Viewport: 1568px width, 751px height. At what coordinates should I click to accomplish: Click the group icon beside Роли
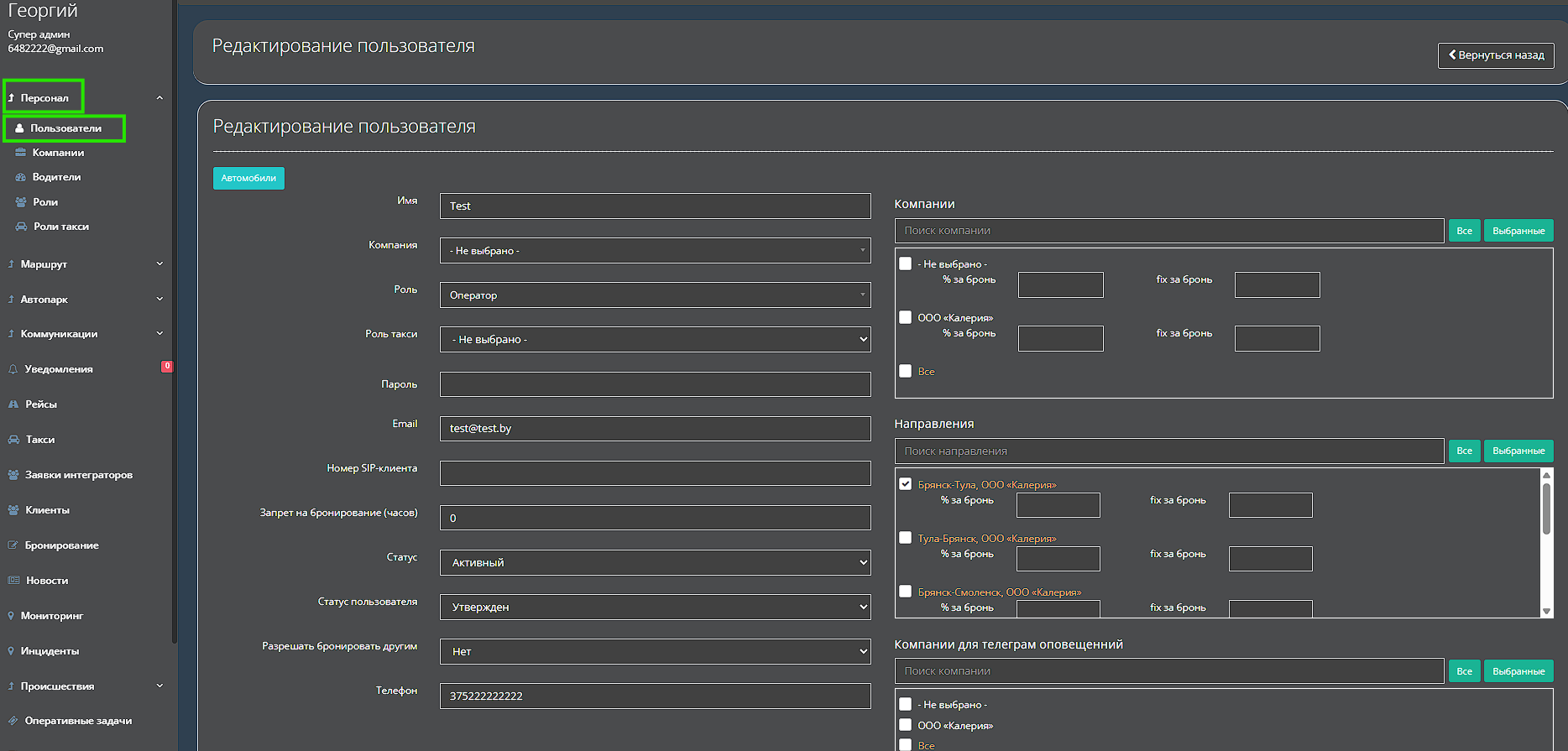pos(21,202)
